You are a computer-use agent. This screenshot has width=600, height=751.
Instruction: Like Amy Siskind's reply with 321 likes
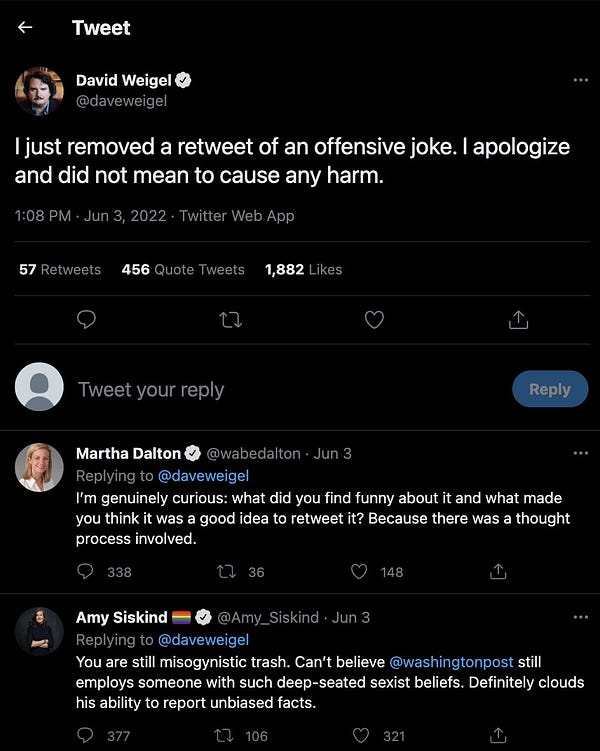(x=361, y=735)
